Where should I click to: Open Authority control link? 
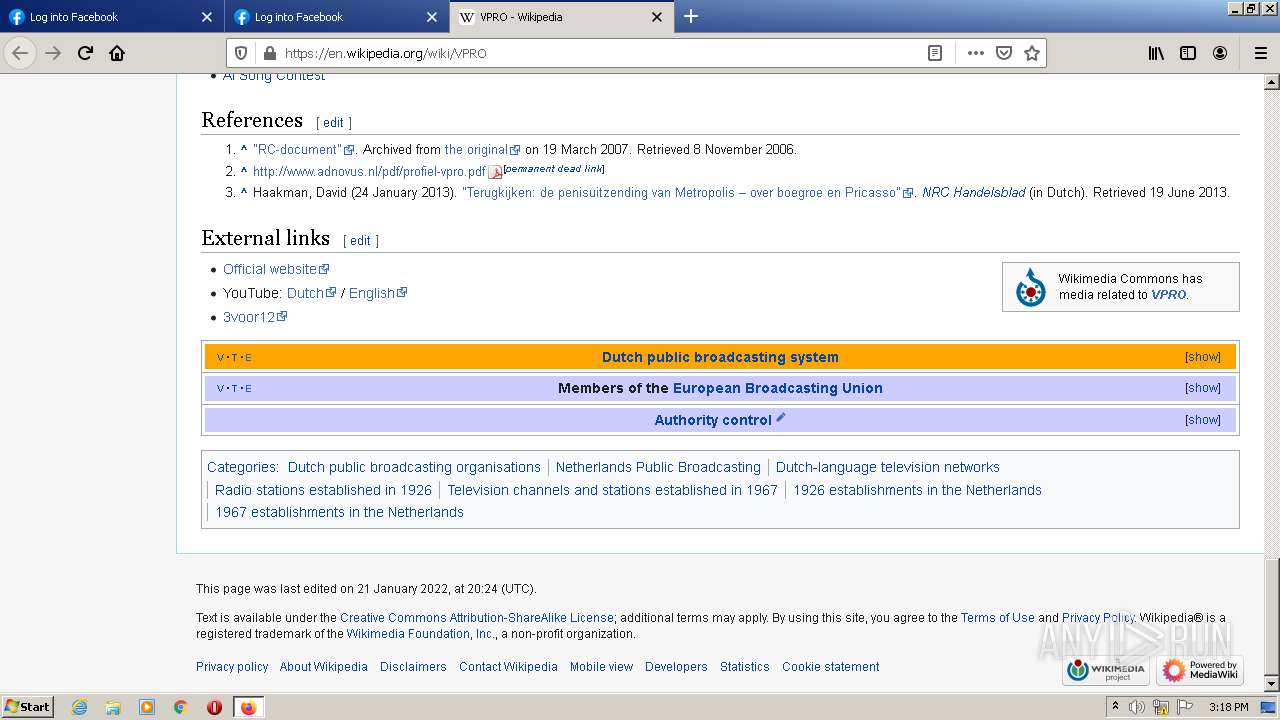point(713,420)
